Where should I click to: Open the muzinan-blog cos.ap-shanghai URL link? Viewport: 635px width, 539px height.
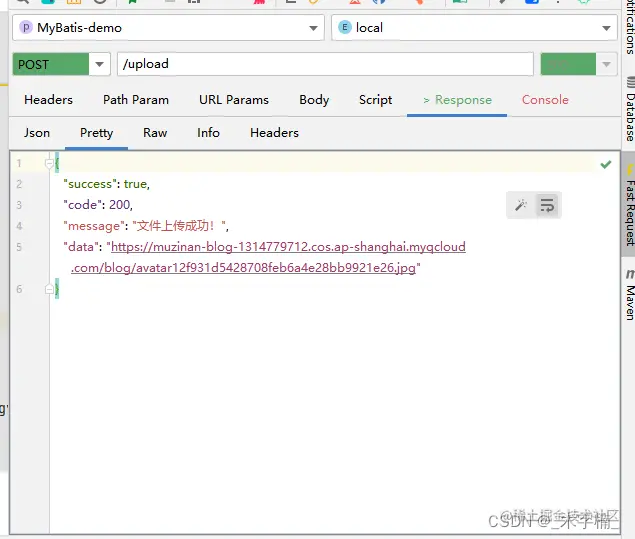click(x=288, y=247)
